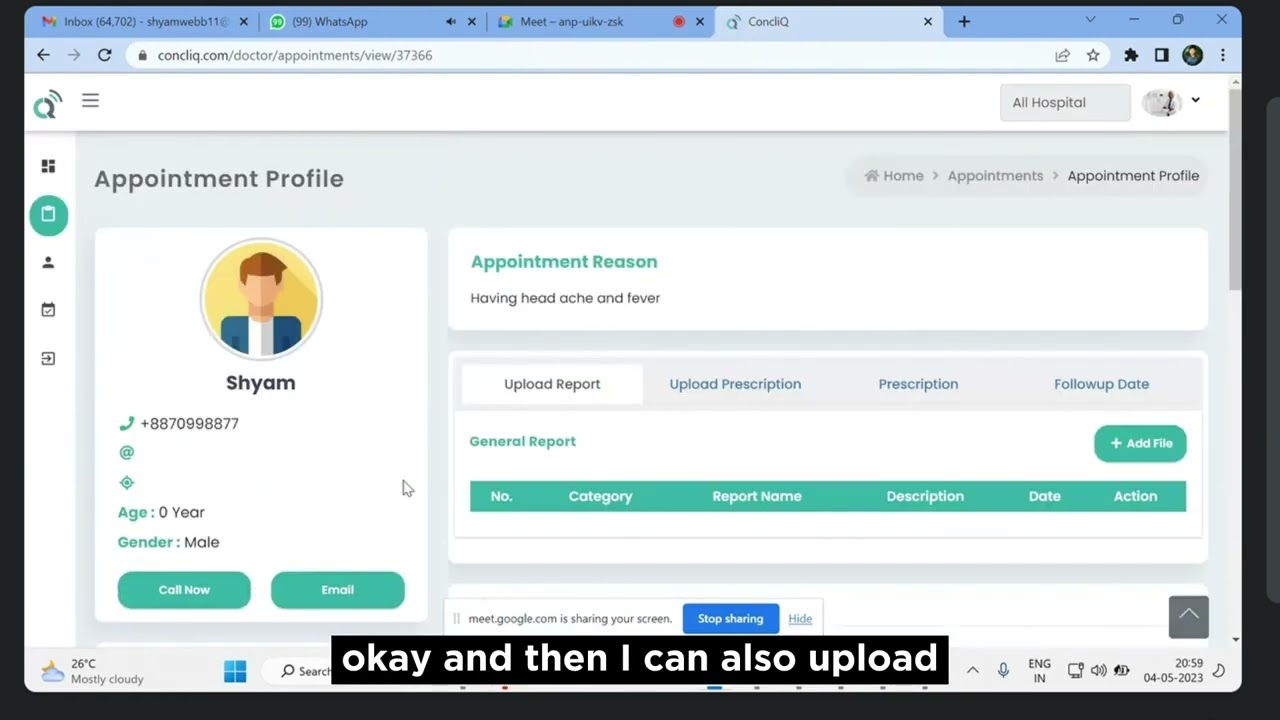Switch to Upload Report tab
The width and height of the screenshot is (1280, 720).
pyautogui.click(x=552, y=384)
